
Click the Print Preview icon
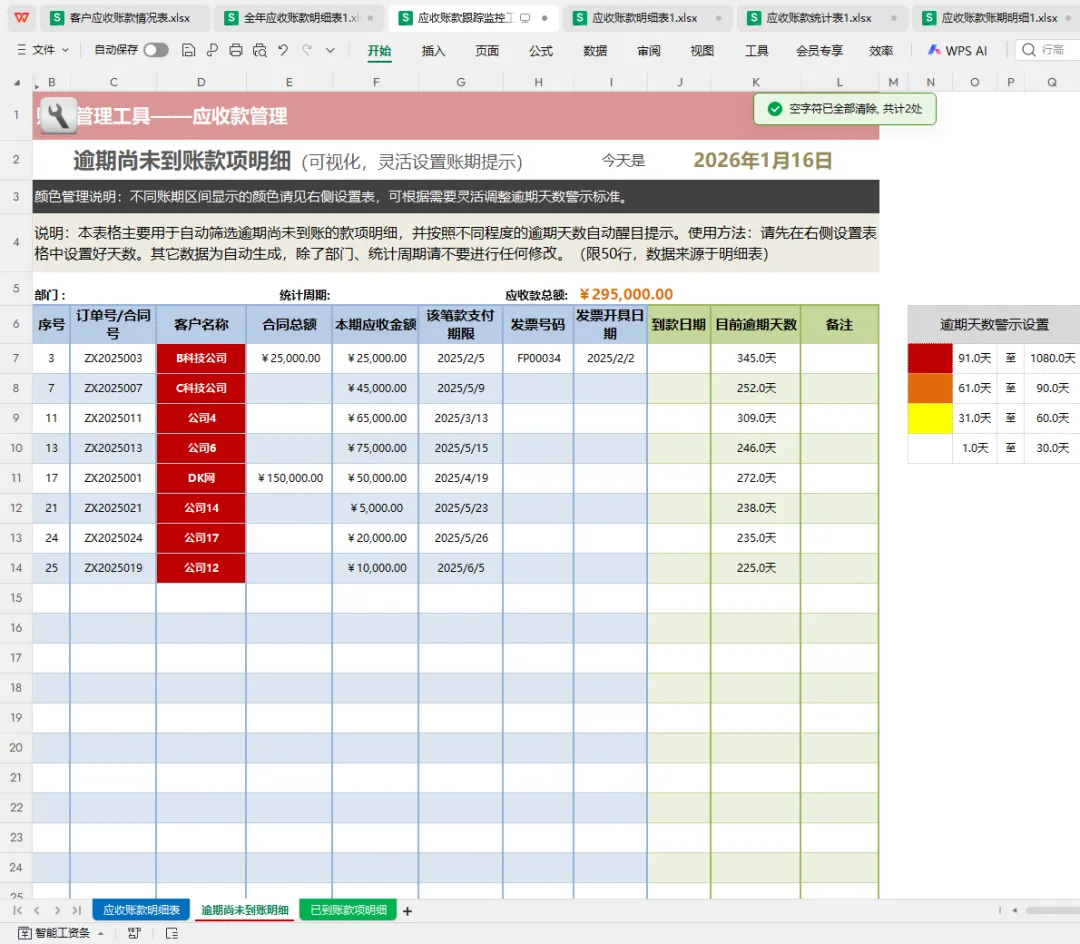(260, 50)
